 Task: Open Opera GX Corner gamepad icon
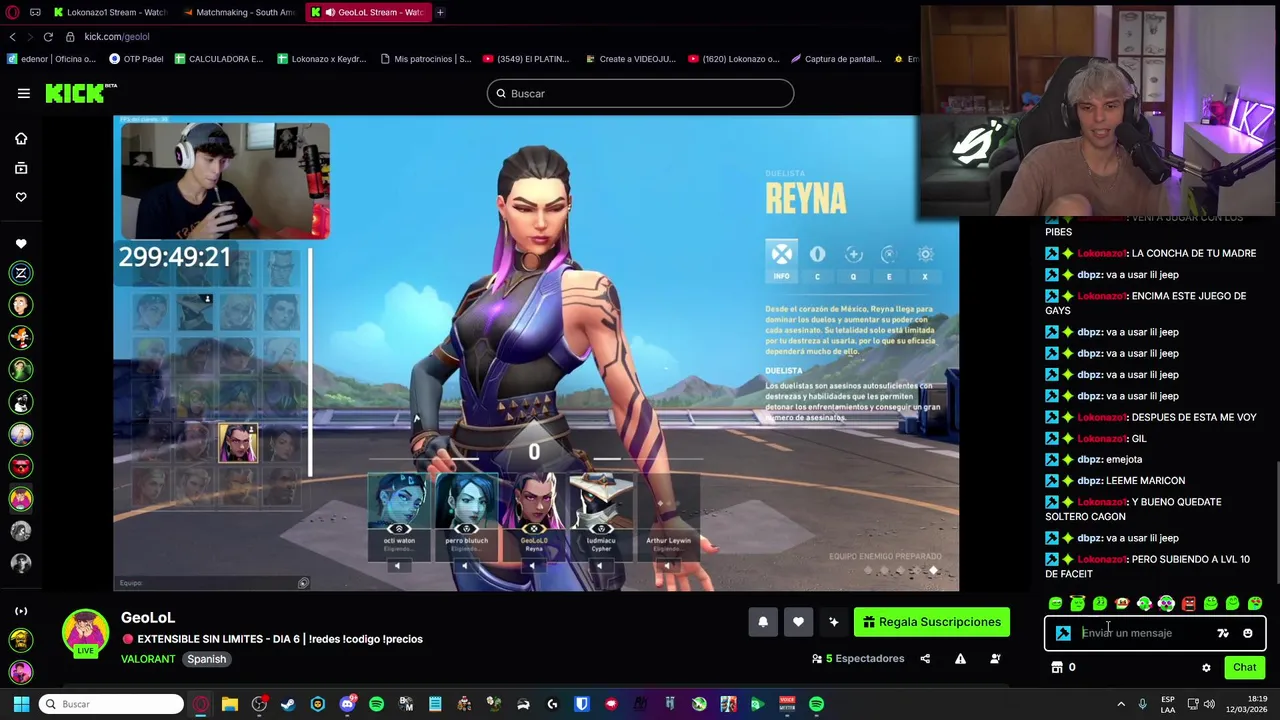click(35, 12)
